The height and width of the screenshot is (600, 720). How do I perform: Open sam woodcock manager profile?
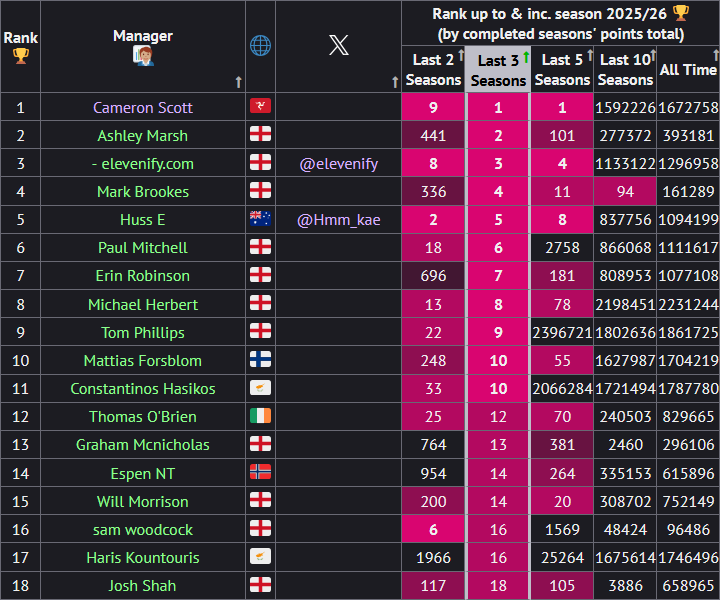tap(143, 530)
